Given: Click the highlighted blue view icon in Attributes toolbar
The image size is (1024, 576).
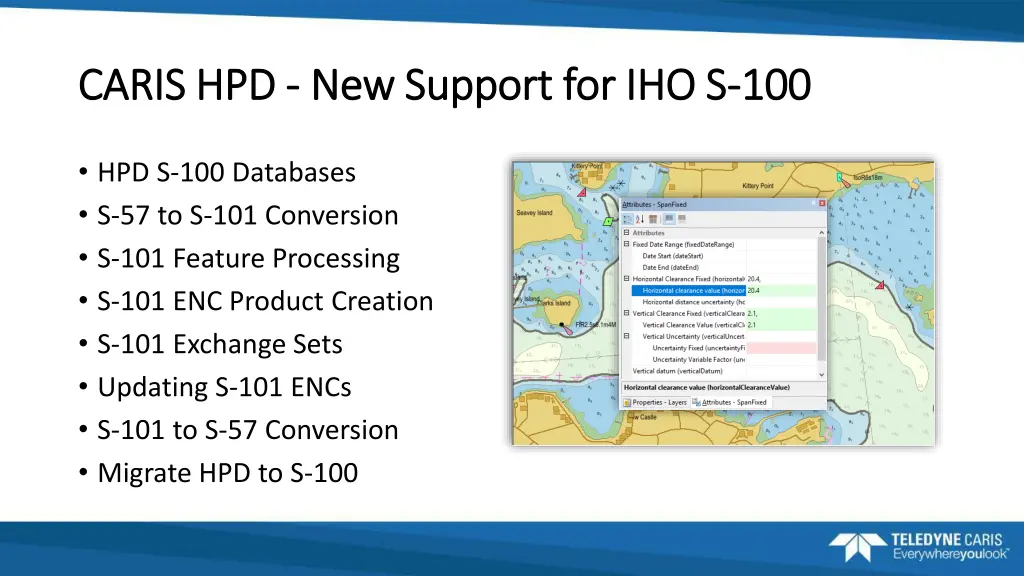Looking at the screenshot, I should coord(669,219).
